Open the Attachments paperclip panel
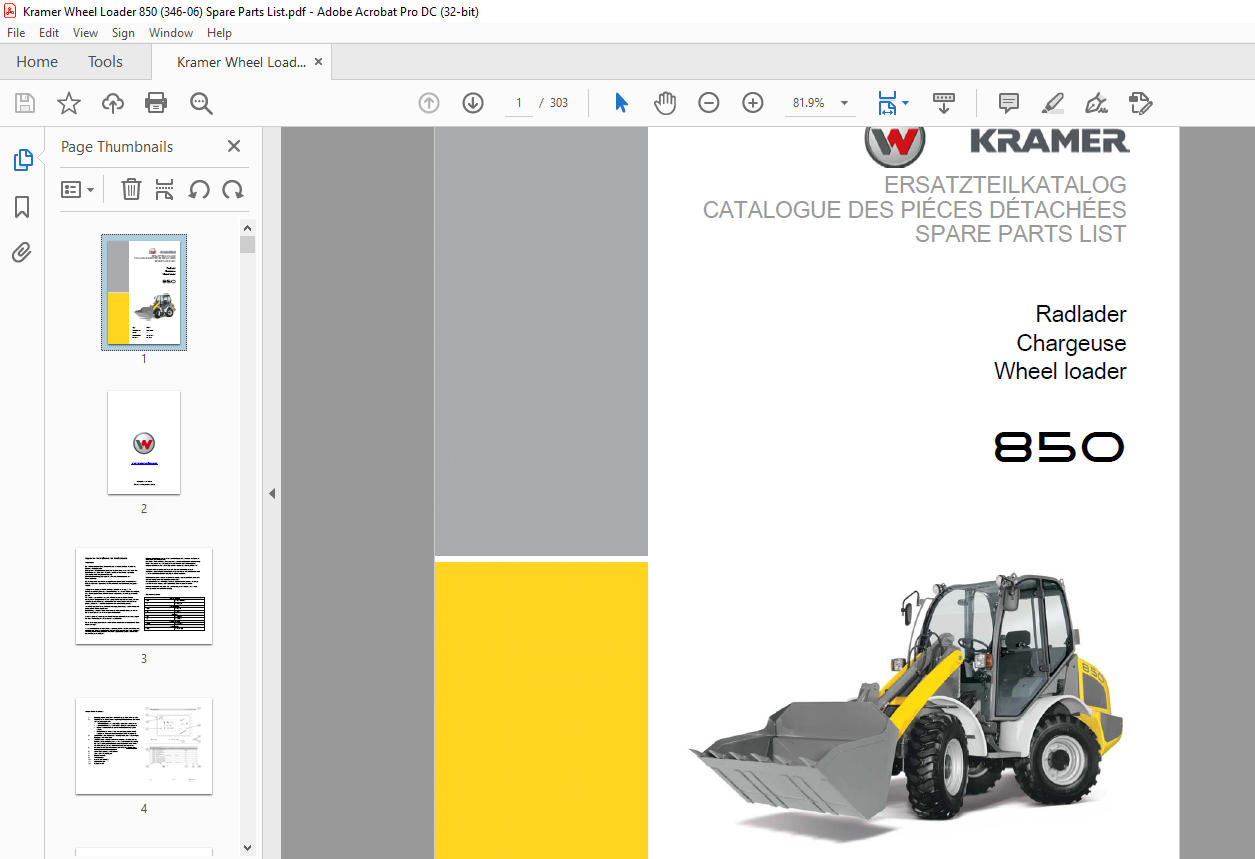 pyautogui.click(x=22, y=253)
